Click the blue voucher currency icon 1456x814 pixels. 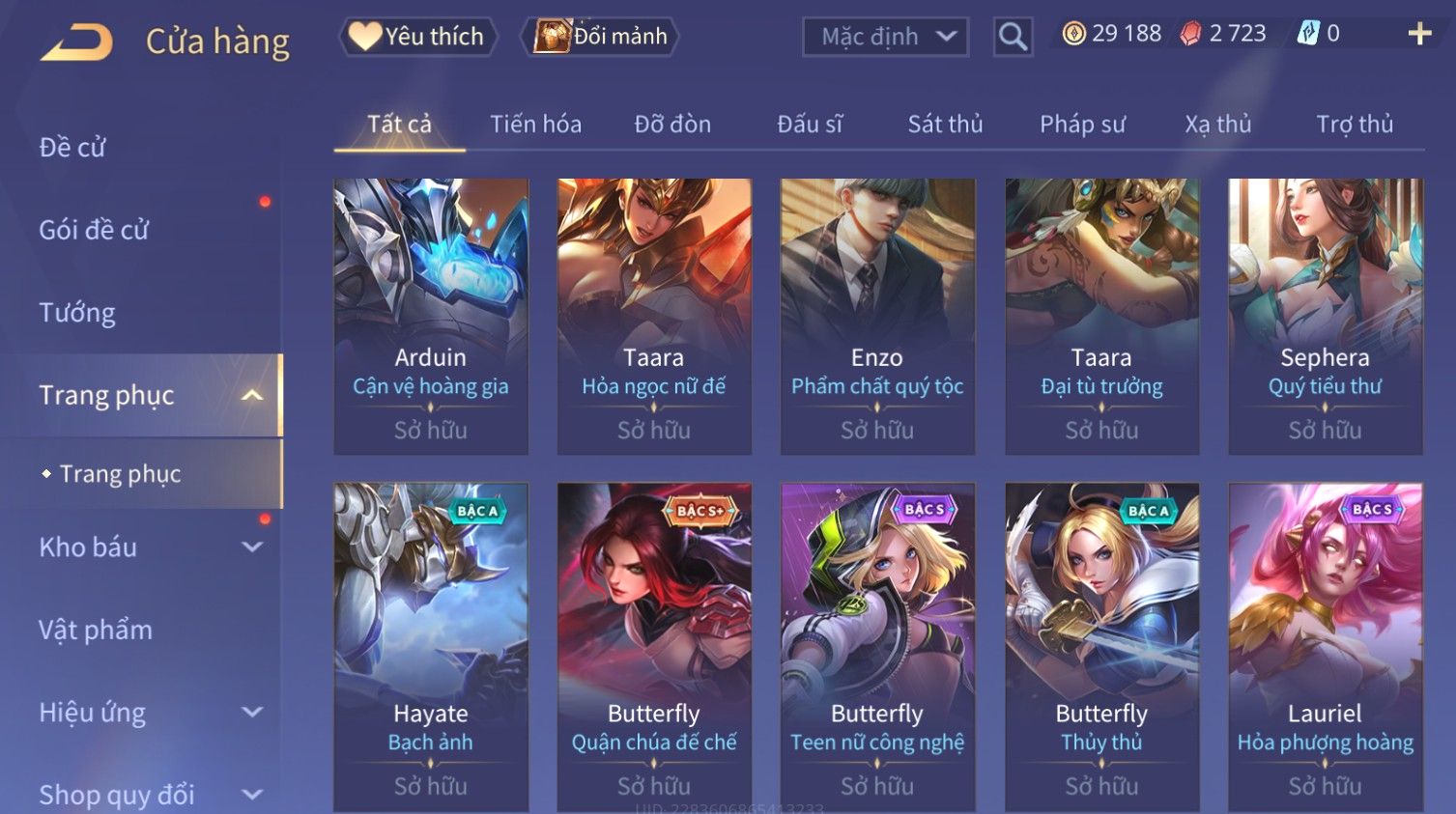click(x=1307, y=34)
